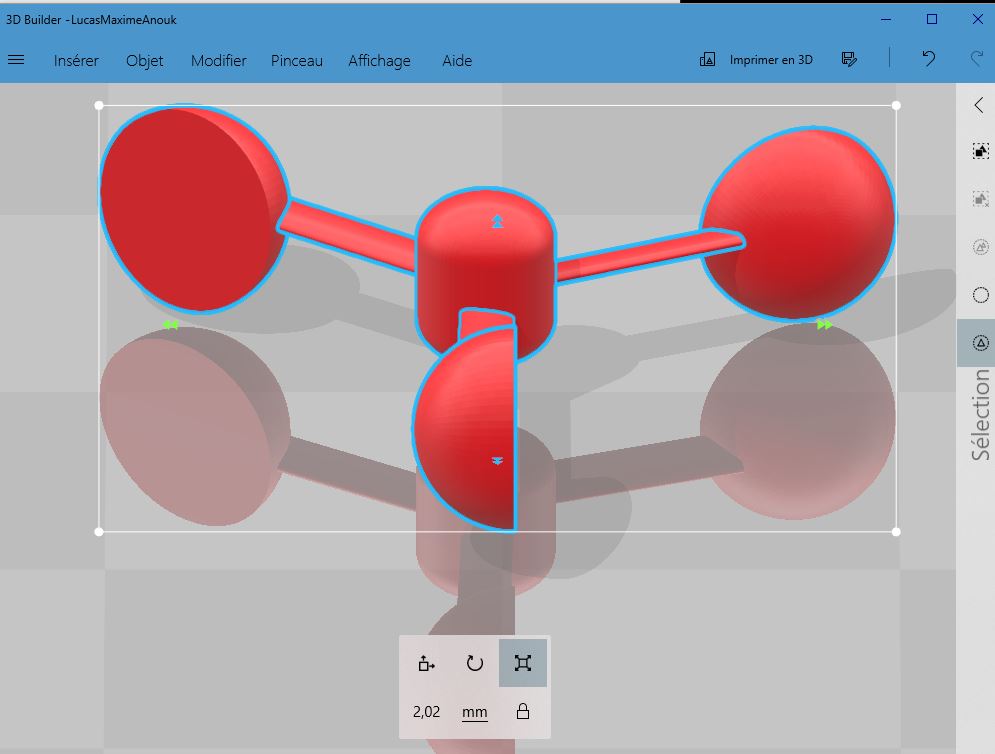Click the bottom-left bounding box handle
The width and height of the screenshot is (995, 754).
pyautogui.click(x=99, y=532)
